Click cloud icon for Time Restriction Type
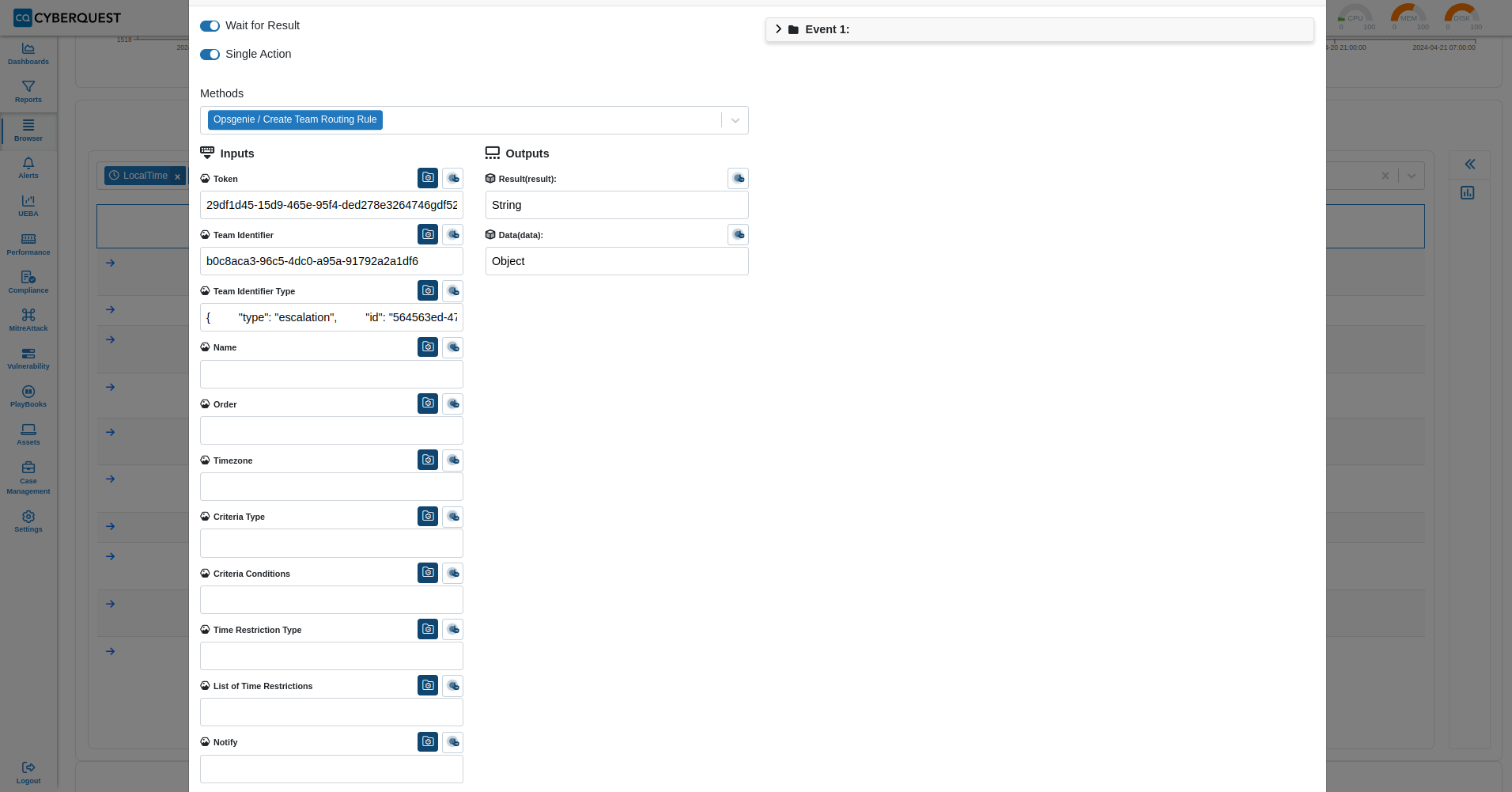The height and width of the screenshot is (792, 1512). 453,629
